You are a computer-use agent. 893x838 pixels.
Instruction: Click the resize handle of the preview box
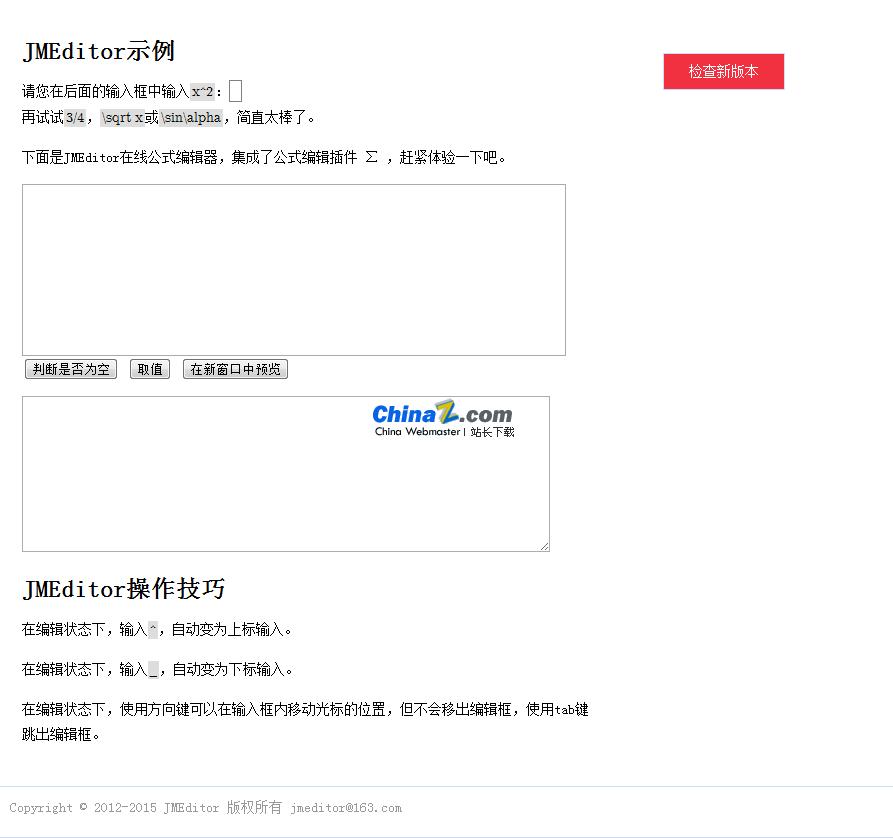click(545, 545)
